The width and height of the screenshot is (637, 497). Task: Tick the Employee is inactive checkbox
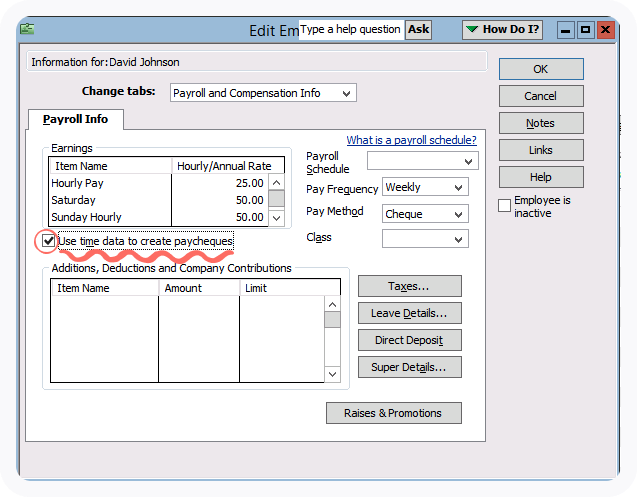tap(504, 206)
